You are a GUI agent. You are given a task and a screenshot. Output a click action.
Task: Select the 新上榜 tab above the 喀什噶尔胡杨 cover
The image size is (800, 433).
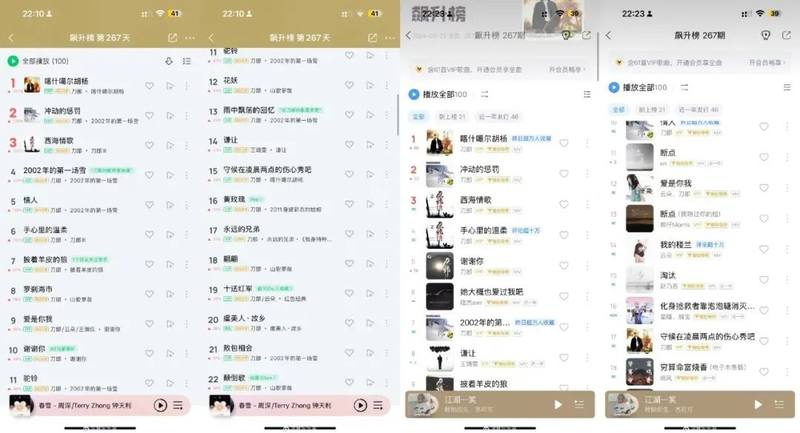(452, 117)
